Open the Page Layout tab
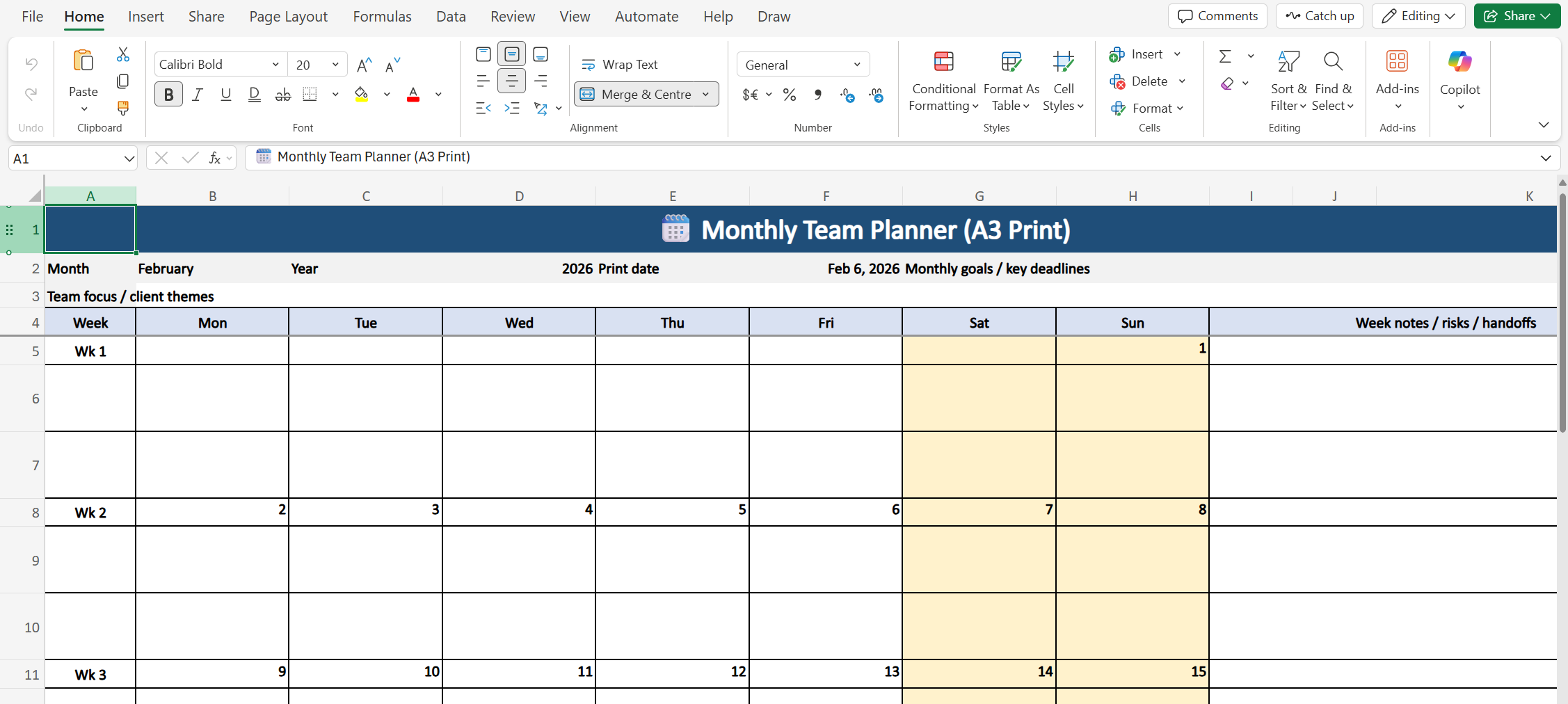Image resolution: width=1568 pixels, height=704 pixels. click(x=288, y=16)
